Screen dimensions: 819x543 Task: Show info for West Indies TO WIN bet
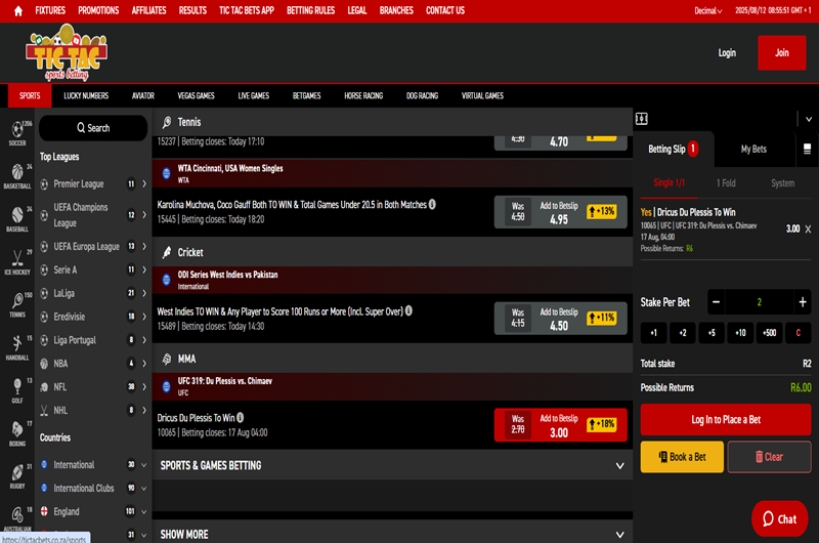coord(409,311)
